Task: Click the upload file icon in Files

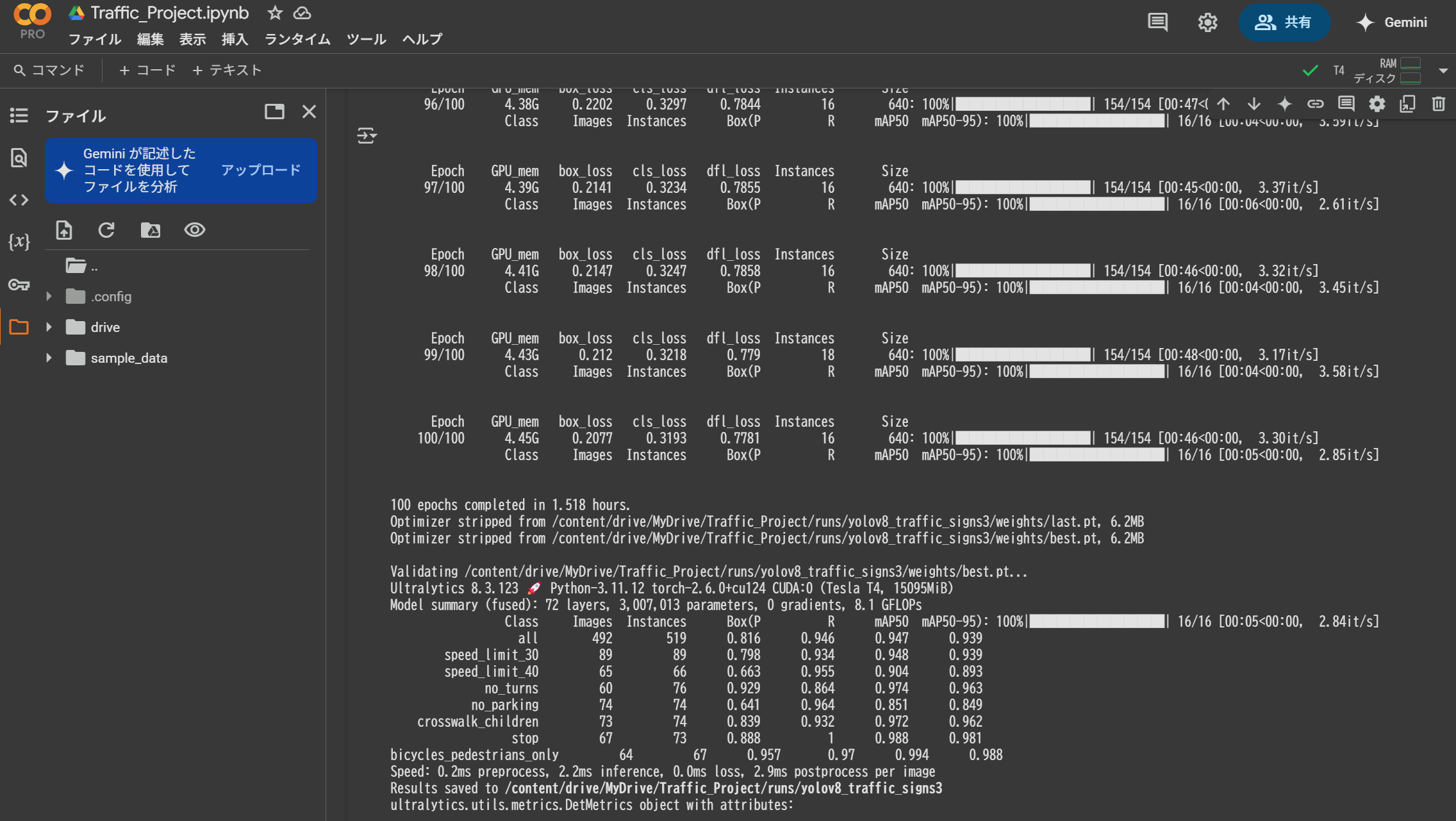Action: 64,230
